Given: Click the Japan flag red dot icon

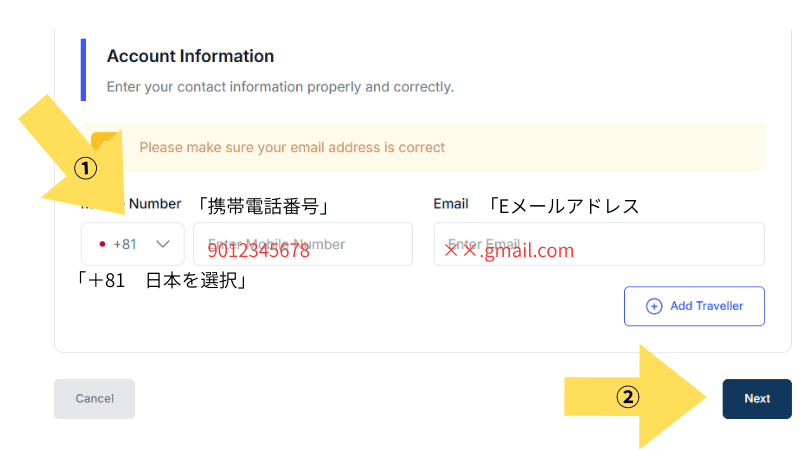Looking at the screenshot, I should click(x=102, y=244).
